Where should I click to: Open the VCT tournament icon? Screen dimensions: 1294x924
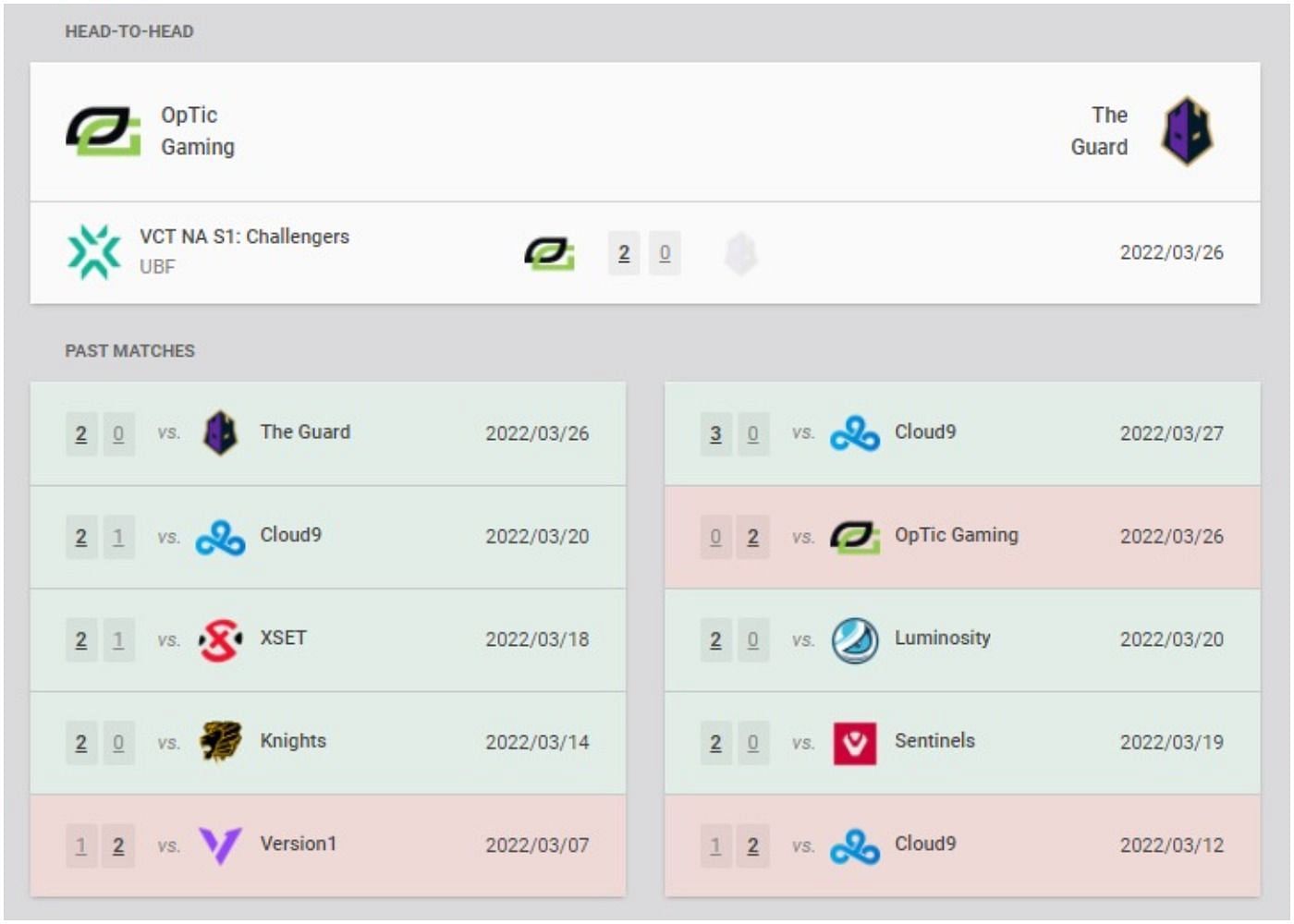(94, 252)
